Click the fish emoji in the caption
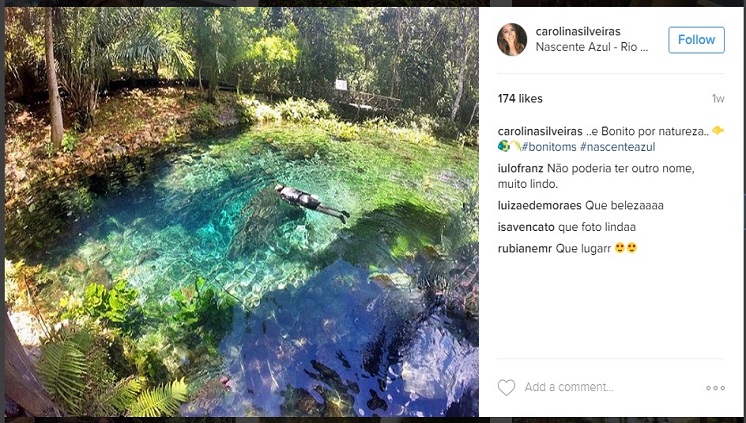 point(717,131)
